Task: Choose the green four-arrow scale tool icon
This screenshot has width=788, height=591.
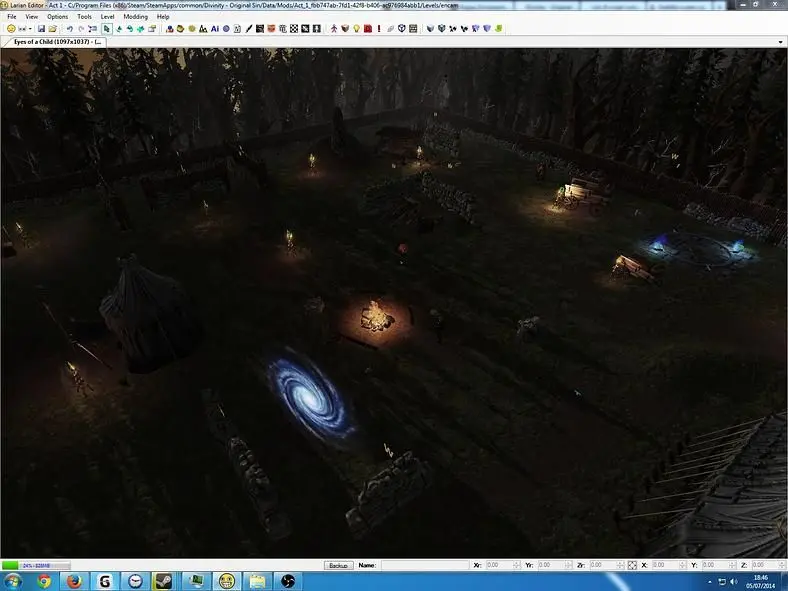Action: point(140,29)
